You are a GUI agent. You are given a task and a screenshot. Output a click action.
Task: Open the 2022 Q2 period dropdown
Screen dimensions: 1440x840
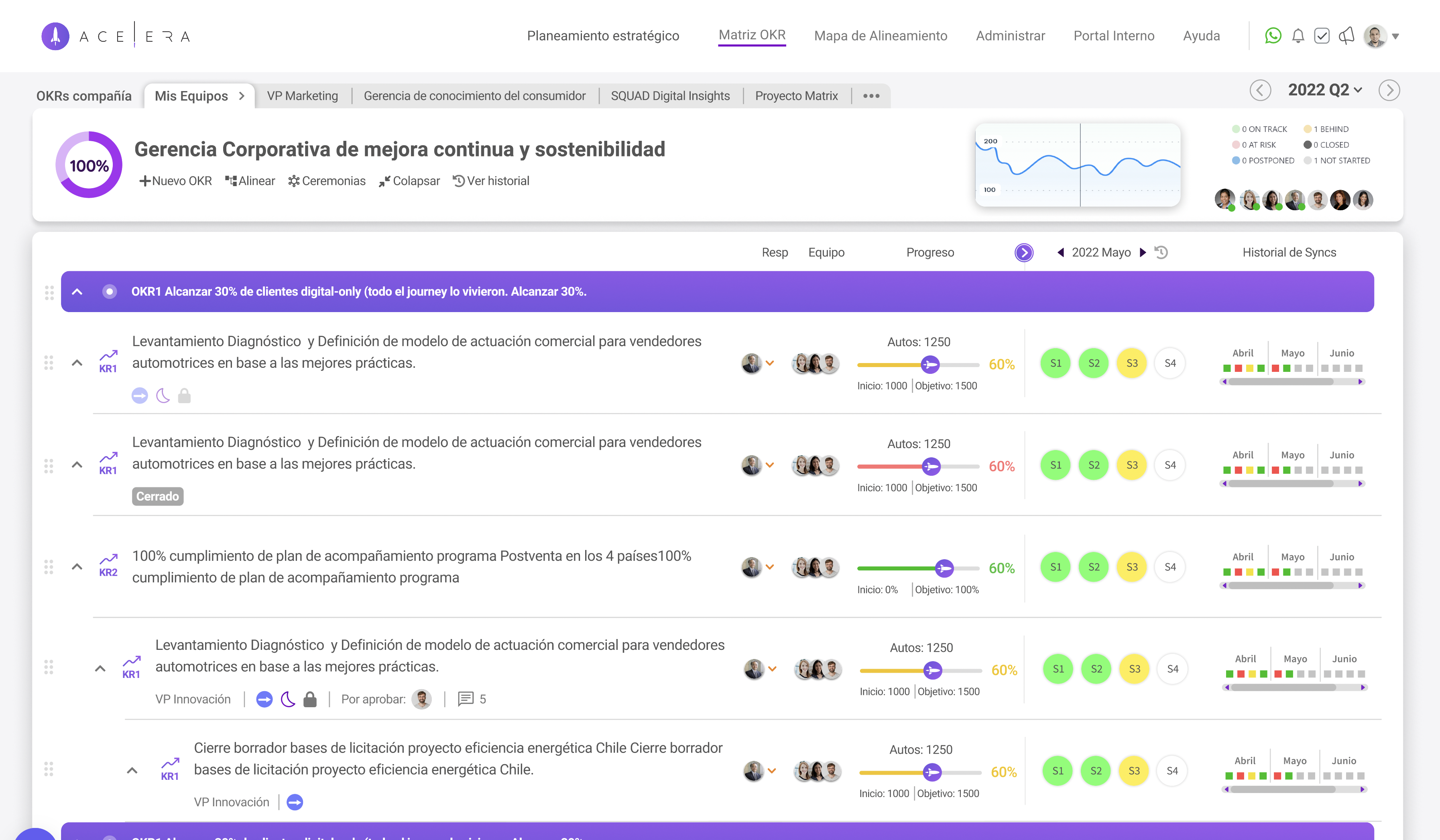[x=1324, y=90]
